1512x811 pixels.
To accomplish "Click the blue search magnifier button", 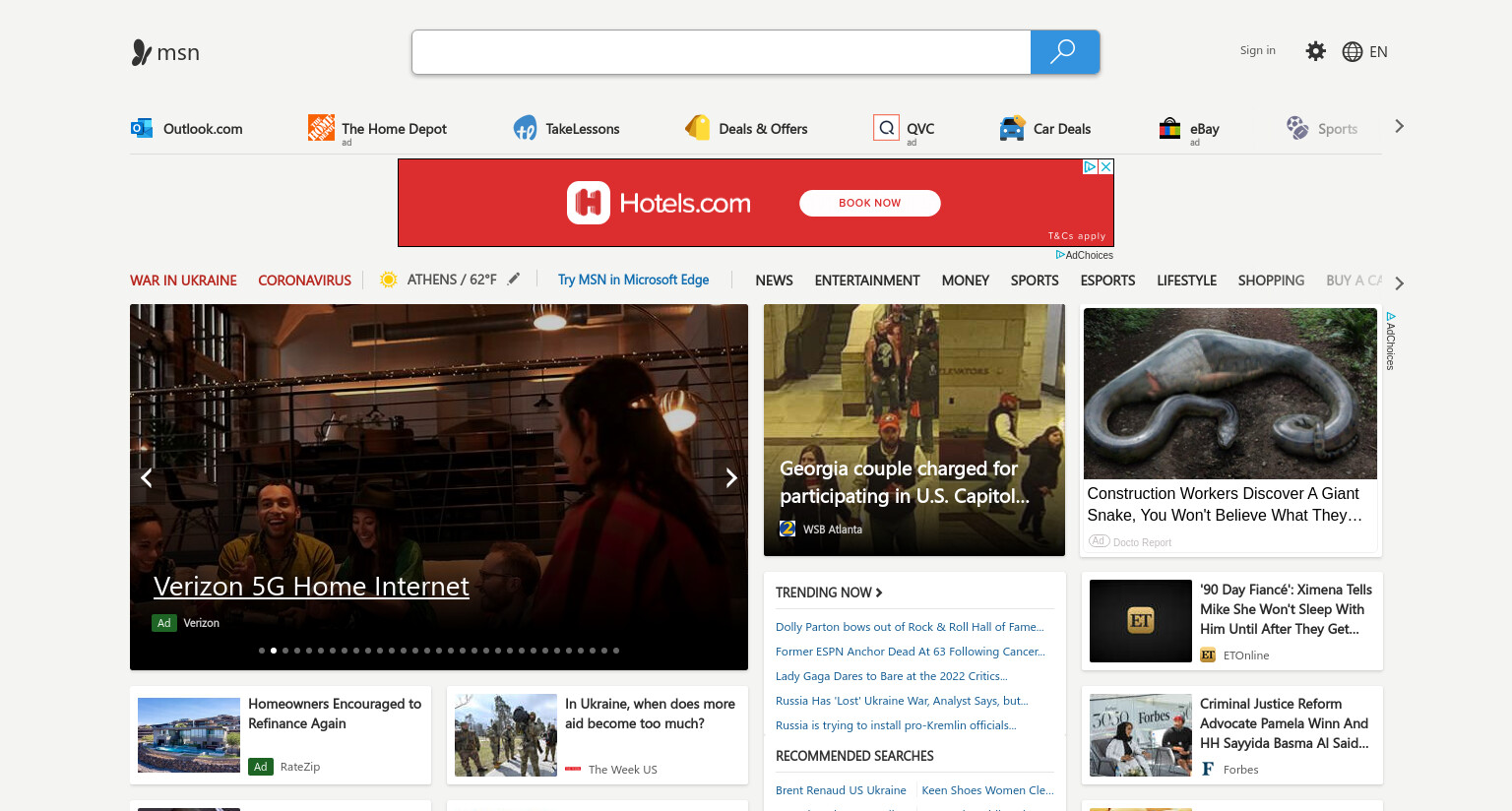I will [x=1064, y=52].
